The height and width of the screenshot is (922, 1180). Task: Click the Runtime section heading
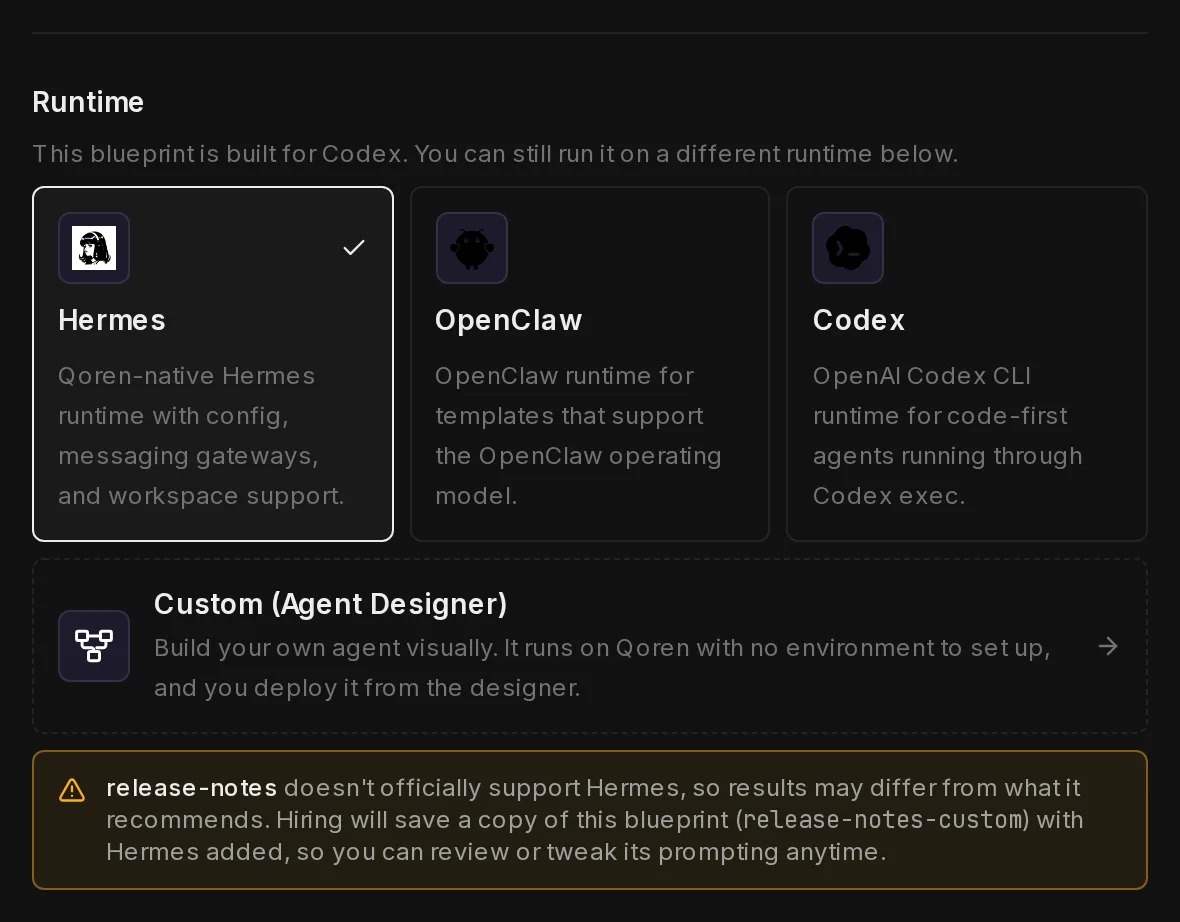88,102
